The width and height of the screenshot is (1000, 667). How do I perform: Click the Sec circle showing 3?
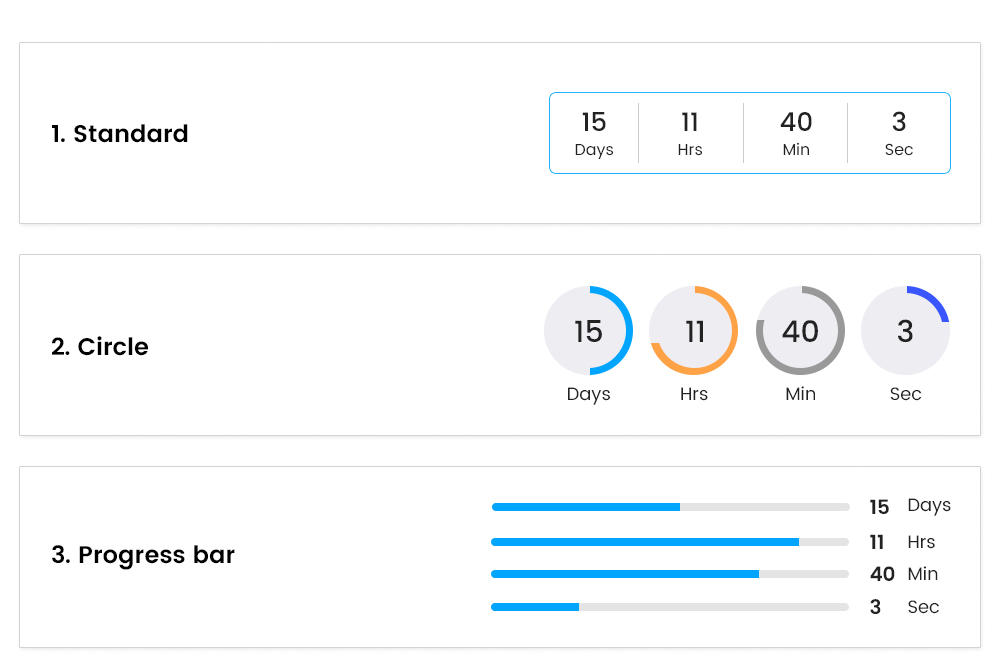pyautogui.click(x=905, y=331)
